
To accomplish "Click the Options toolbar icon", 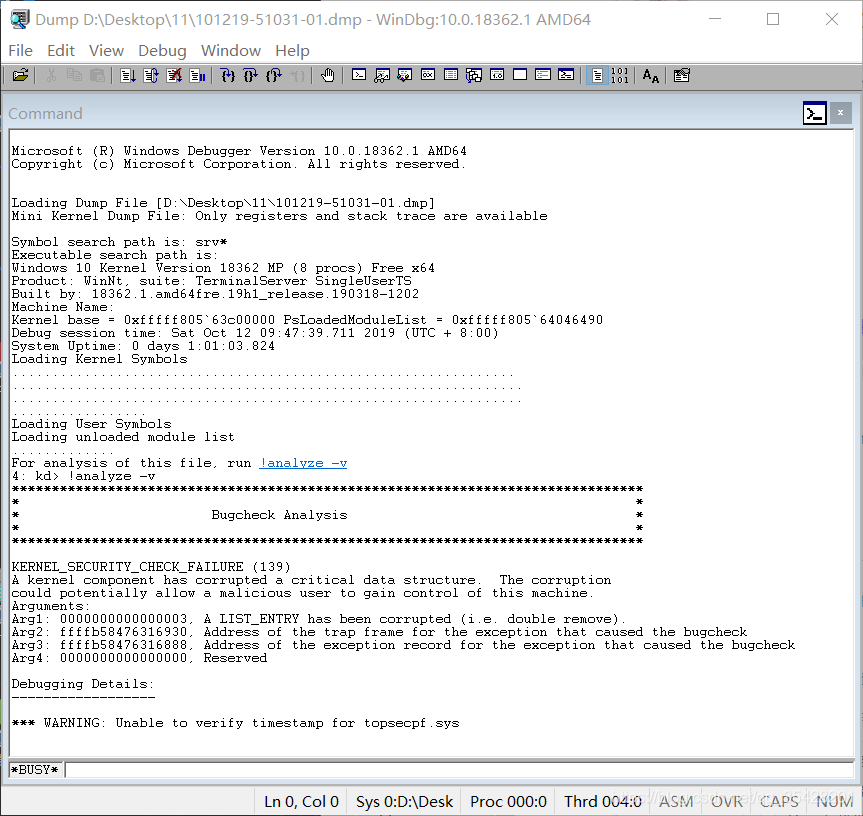I will coord(681,75).
